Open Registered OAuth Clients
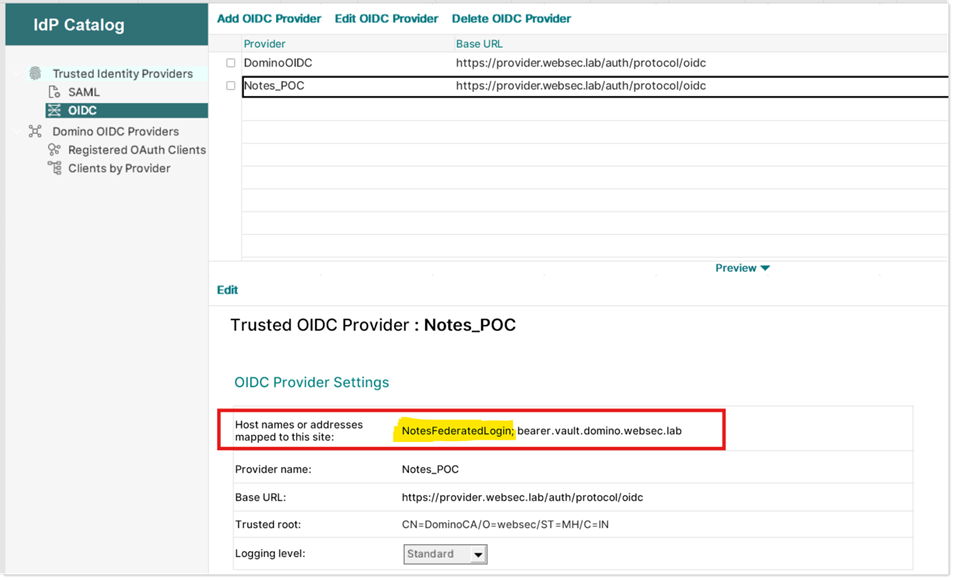This screenshot has width=955, height=580. click(x=137, y=150)
